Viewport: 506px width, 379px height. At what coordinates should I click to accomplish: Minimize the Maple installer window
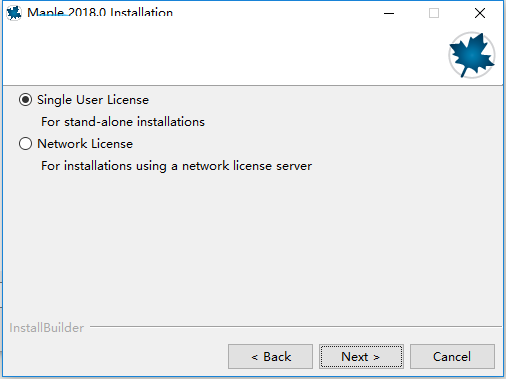pyautogui.click(x=389, y=13)
